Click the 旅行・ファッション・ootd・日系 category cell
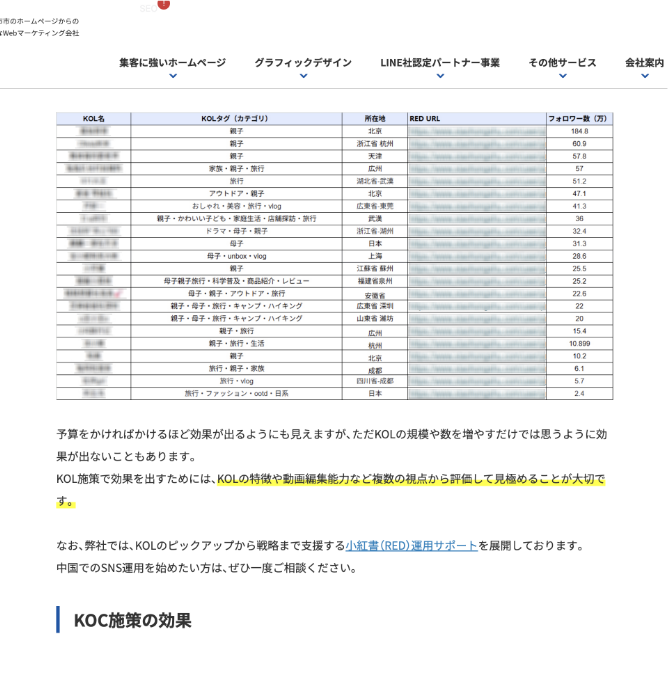Screen dimensions: 668x696 click(236, 393)
